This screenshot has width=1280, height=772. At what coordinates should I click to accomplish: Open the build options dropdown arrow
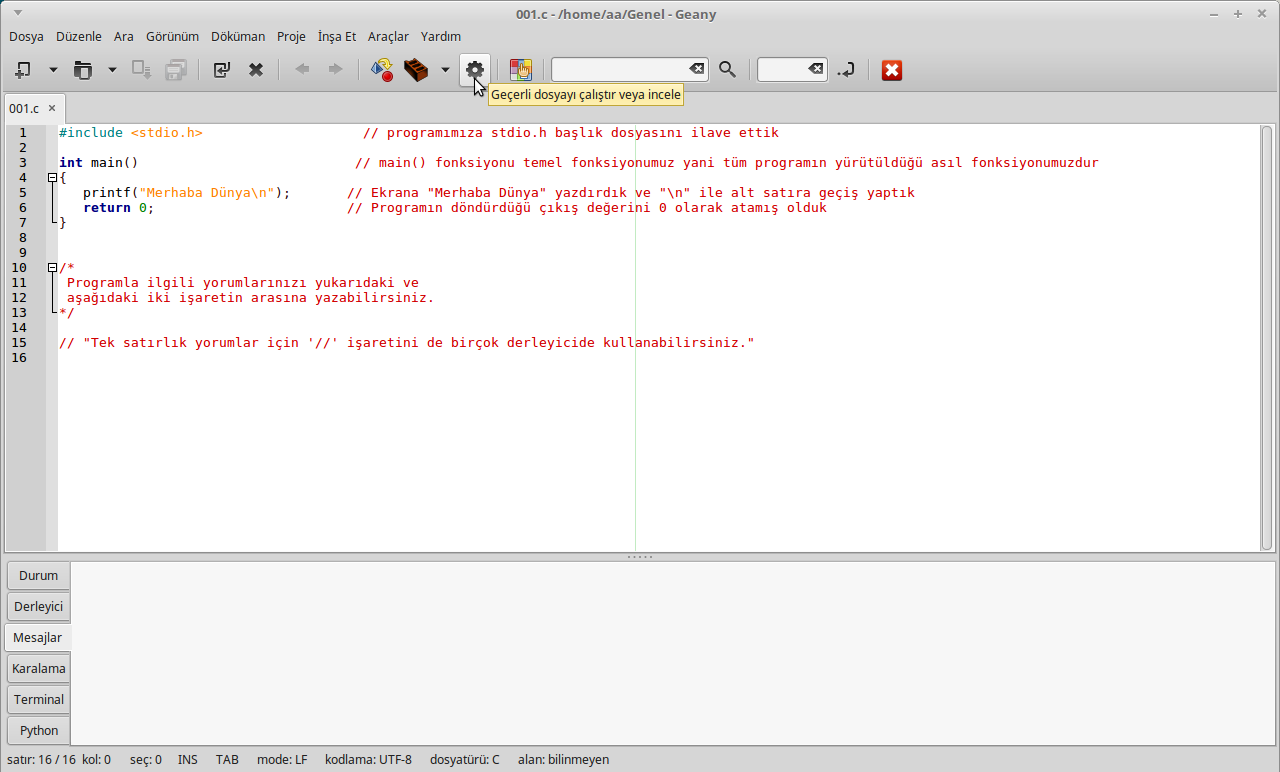(445, 70)
